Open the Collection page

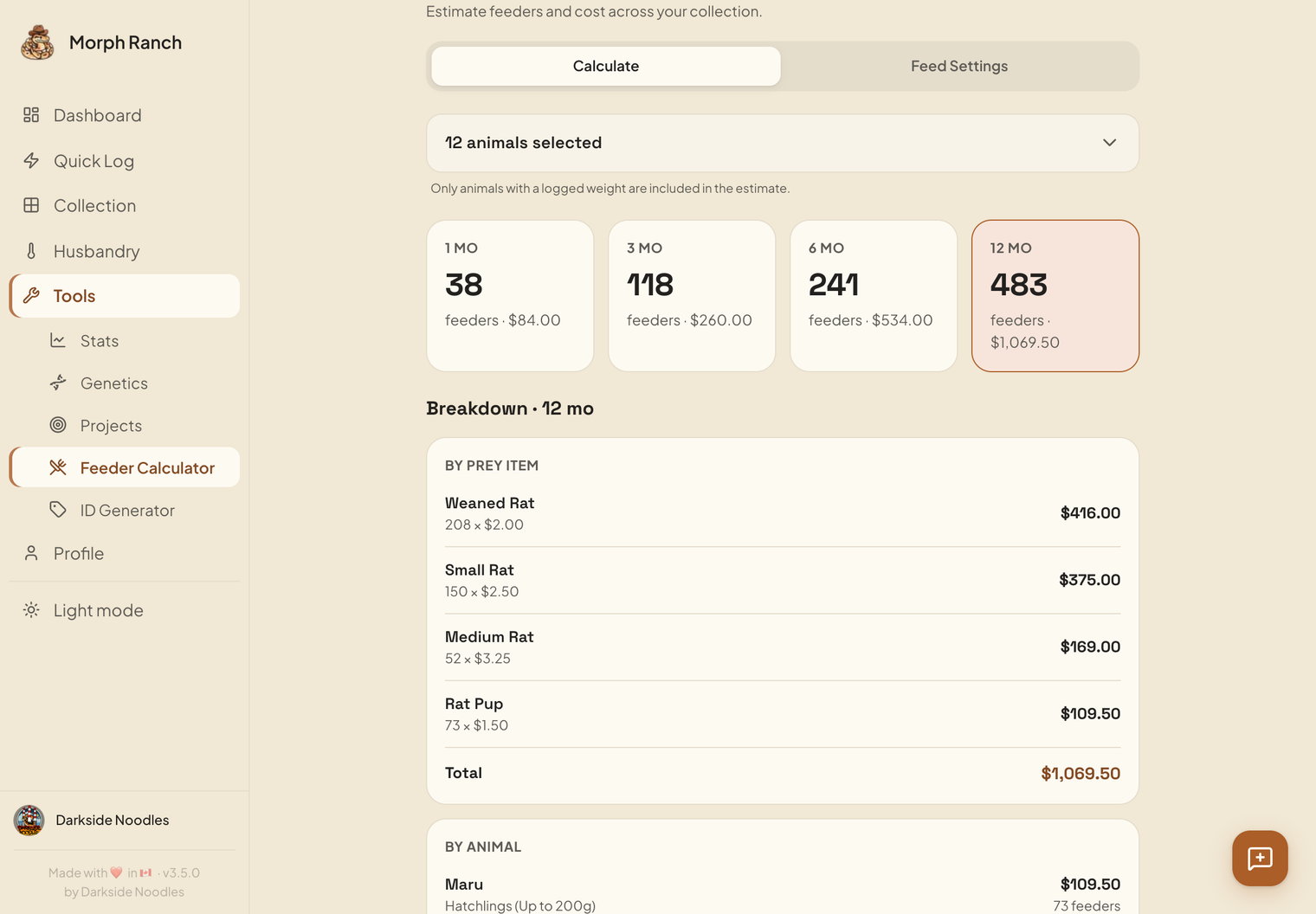tap(124, 206)
